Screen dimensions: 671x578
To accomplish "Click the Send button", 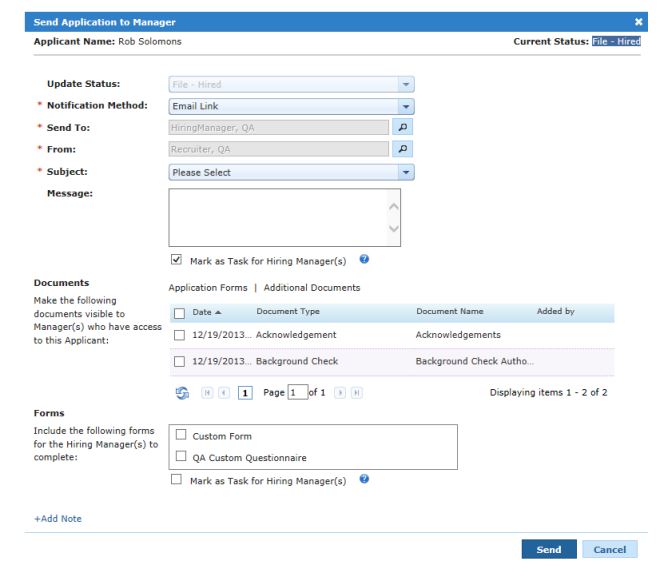I will (x=549, y=549).
